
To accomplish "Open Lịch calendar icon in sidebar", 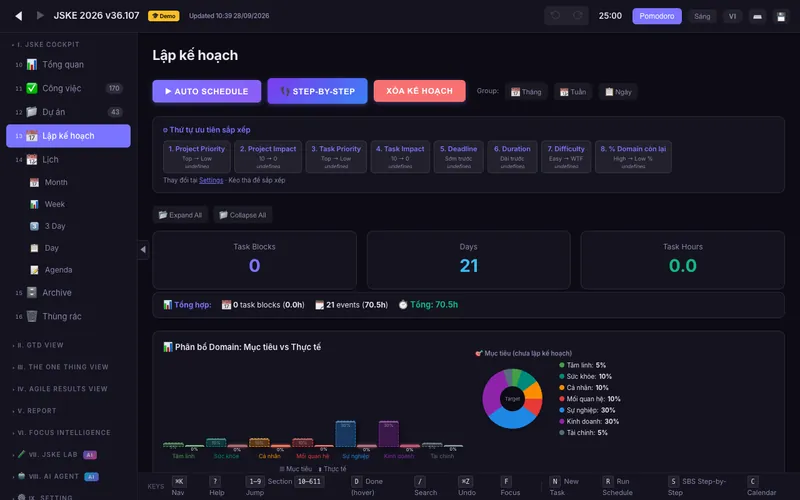I will [x=32, y=159].
